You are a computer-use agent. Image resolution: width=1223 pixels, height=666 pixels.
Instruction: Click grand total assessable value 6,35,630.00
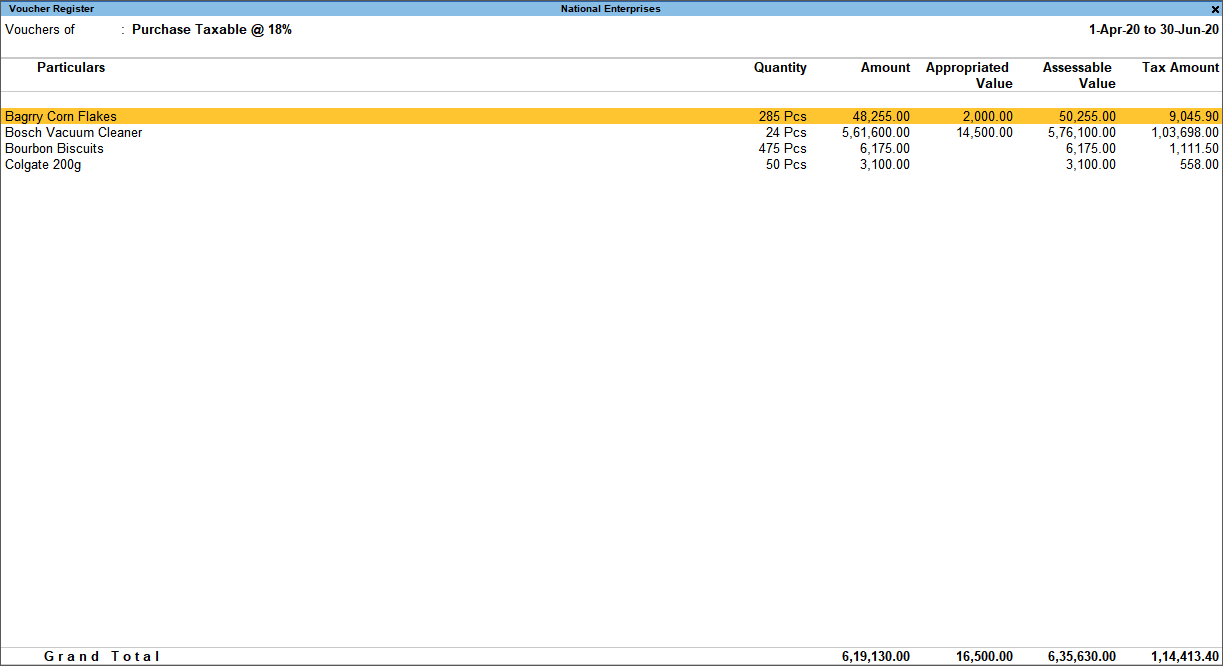point(1082,656)
